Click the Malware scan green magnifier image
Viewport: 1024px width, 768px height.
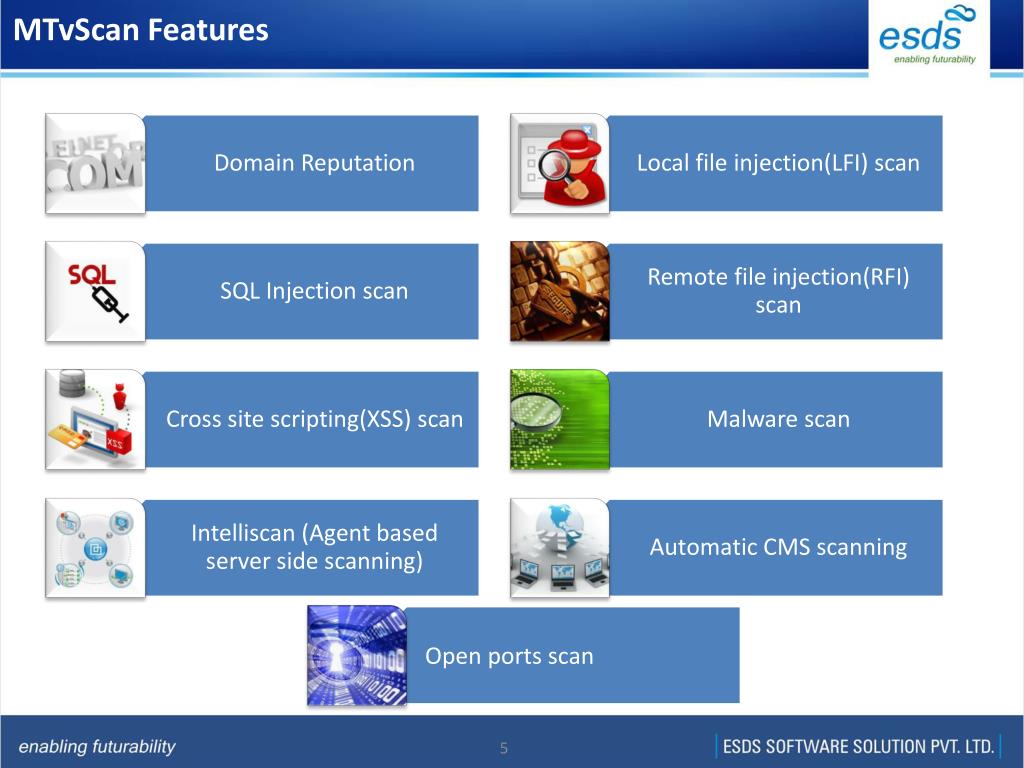pyautogui.click(x=560, y=419)
